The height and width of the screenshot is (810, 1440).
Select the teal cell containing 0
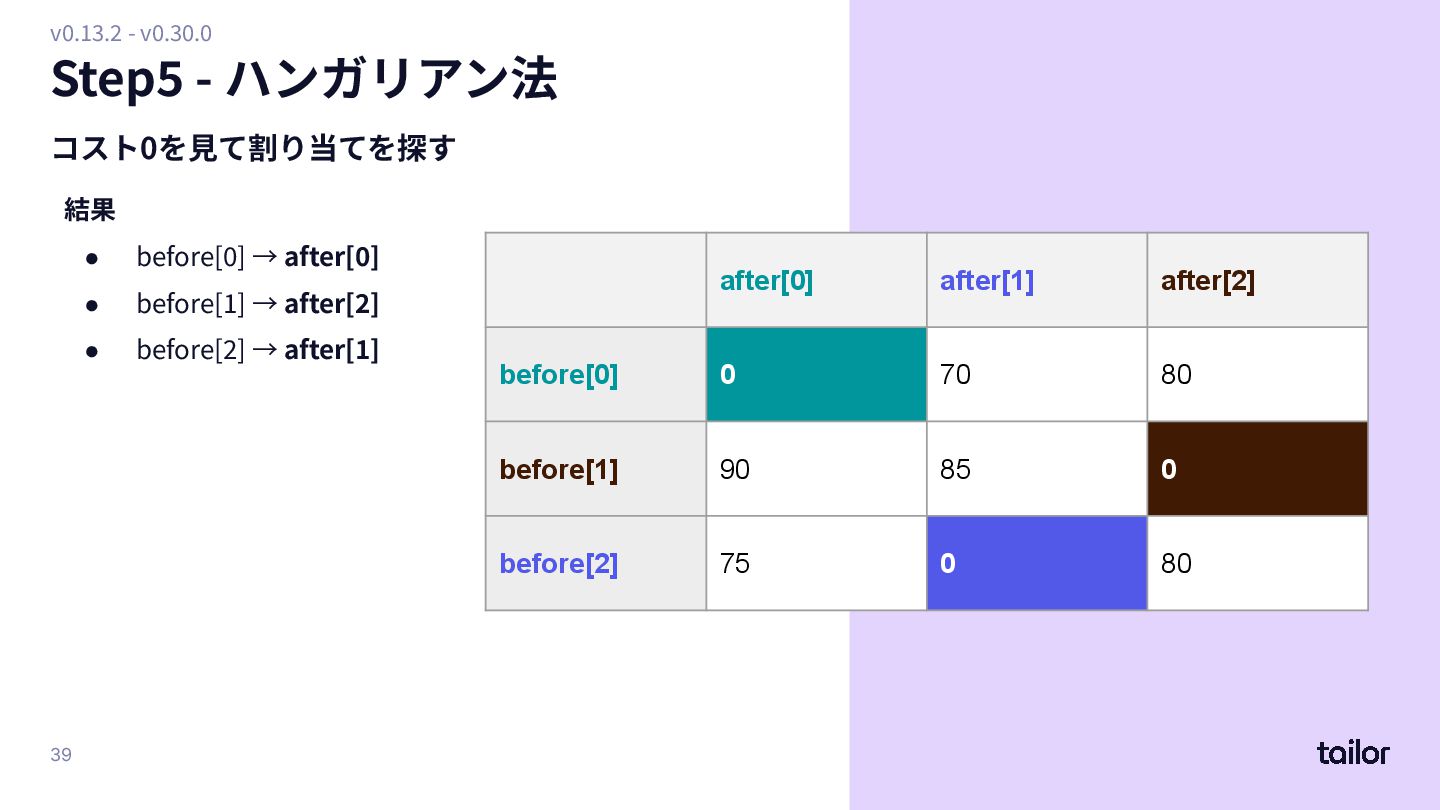click(x=816, y=374)
